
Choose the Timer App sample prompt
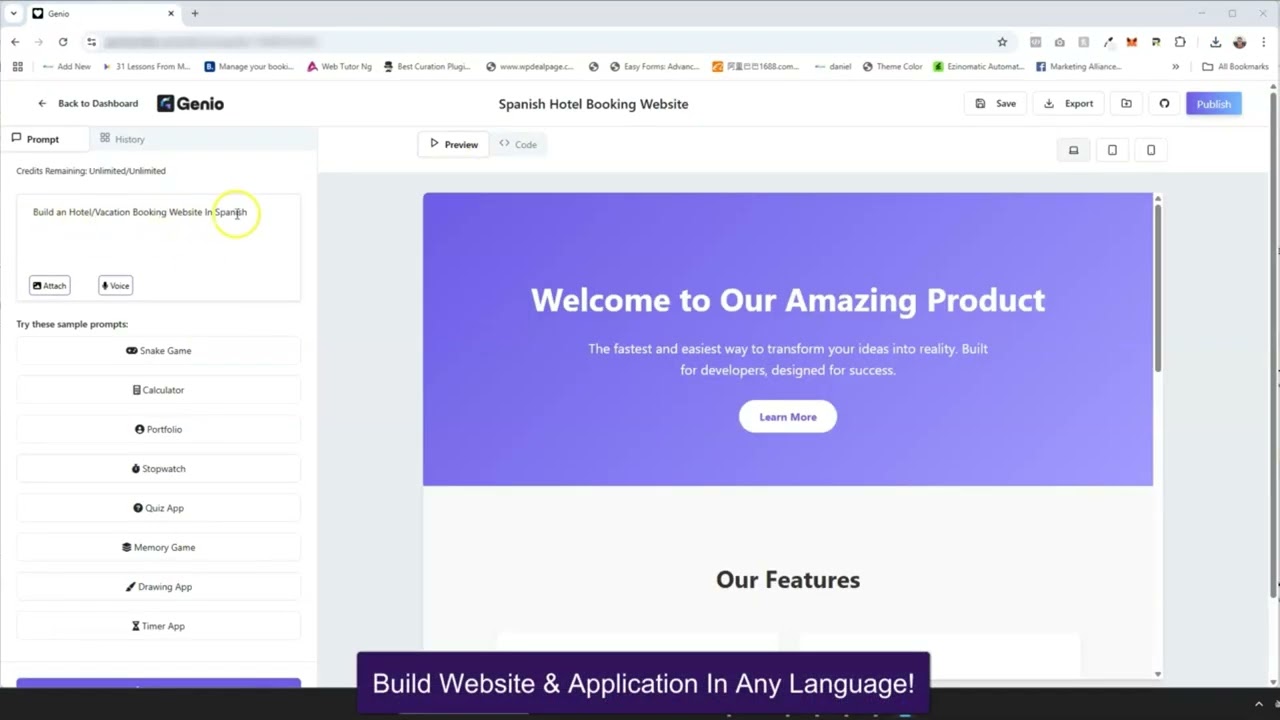(158, 626)
